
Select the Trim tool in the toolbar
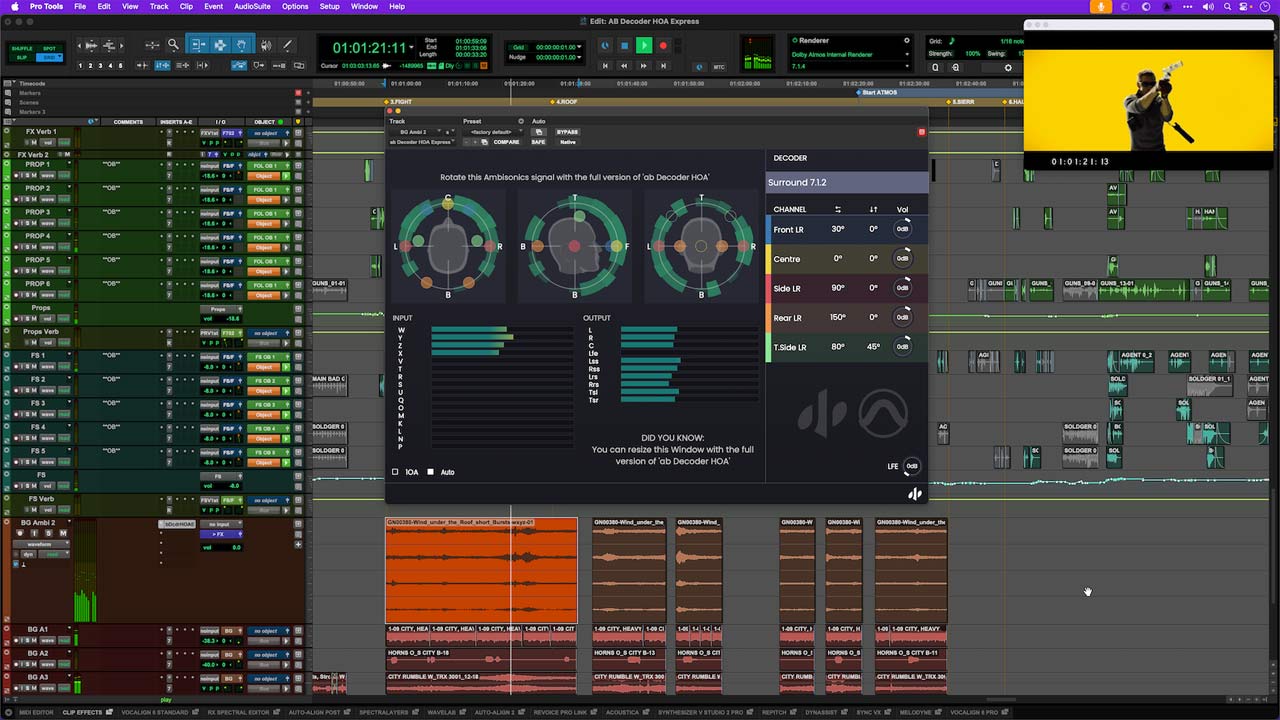tap(198, 43)
